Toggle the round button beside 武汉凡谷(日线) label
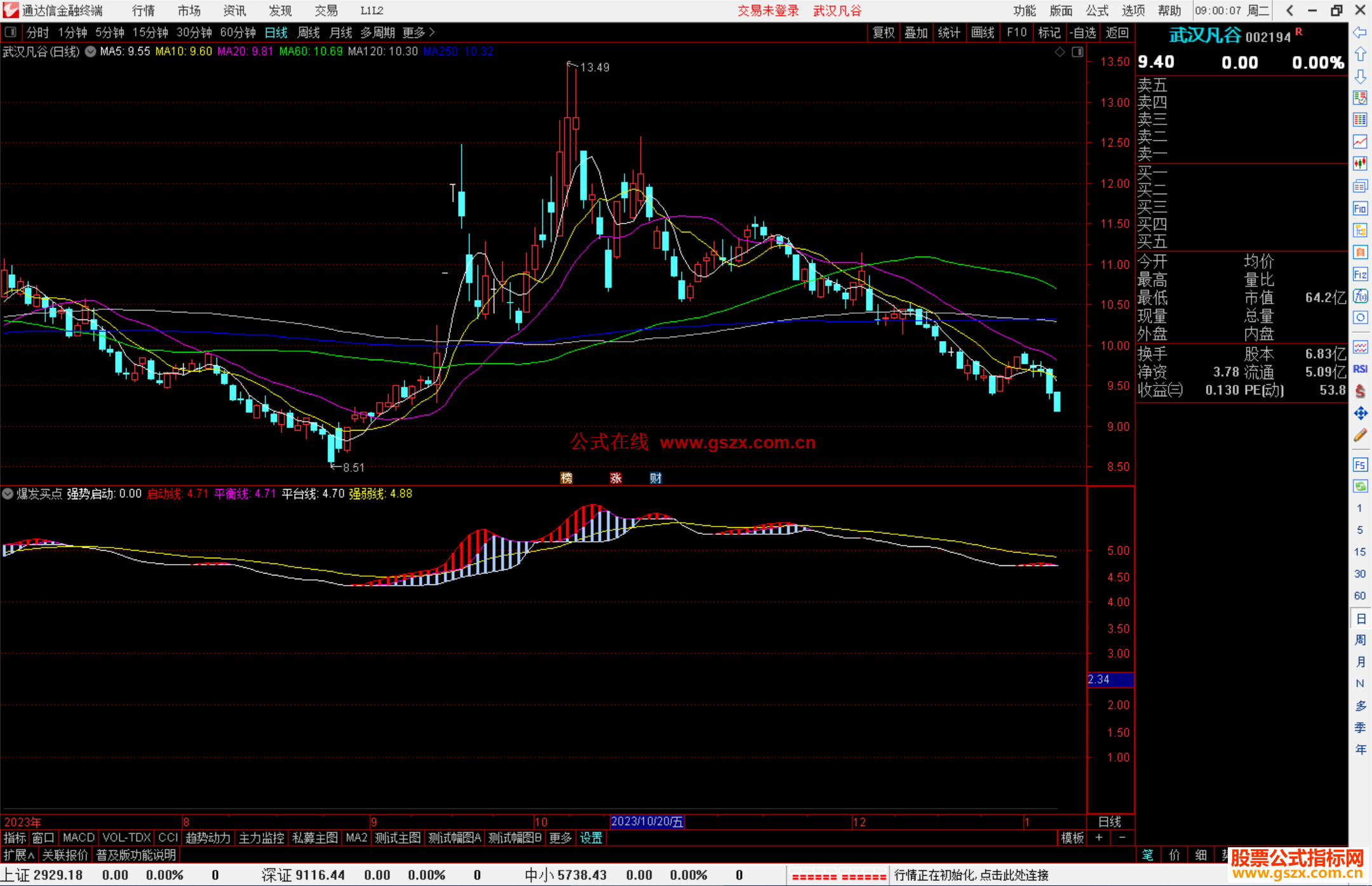The width and height of the screenshot is (1372, 886). click(91, 52)
